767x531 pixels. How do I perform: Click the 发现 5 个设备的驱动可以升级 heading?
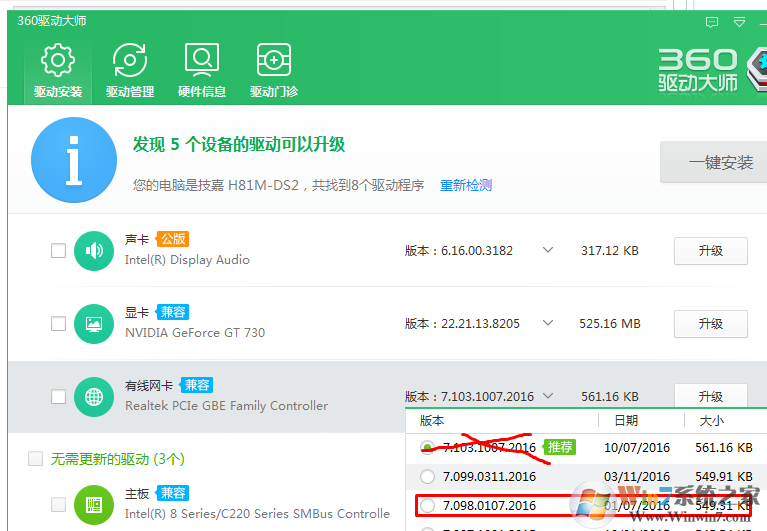(239, 144)
